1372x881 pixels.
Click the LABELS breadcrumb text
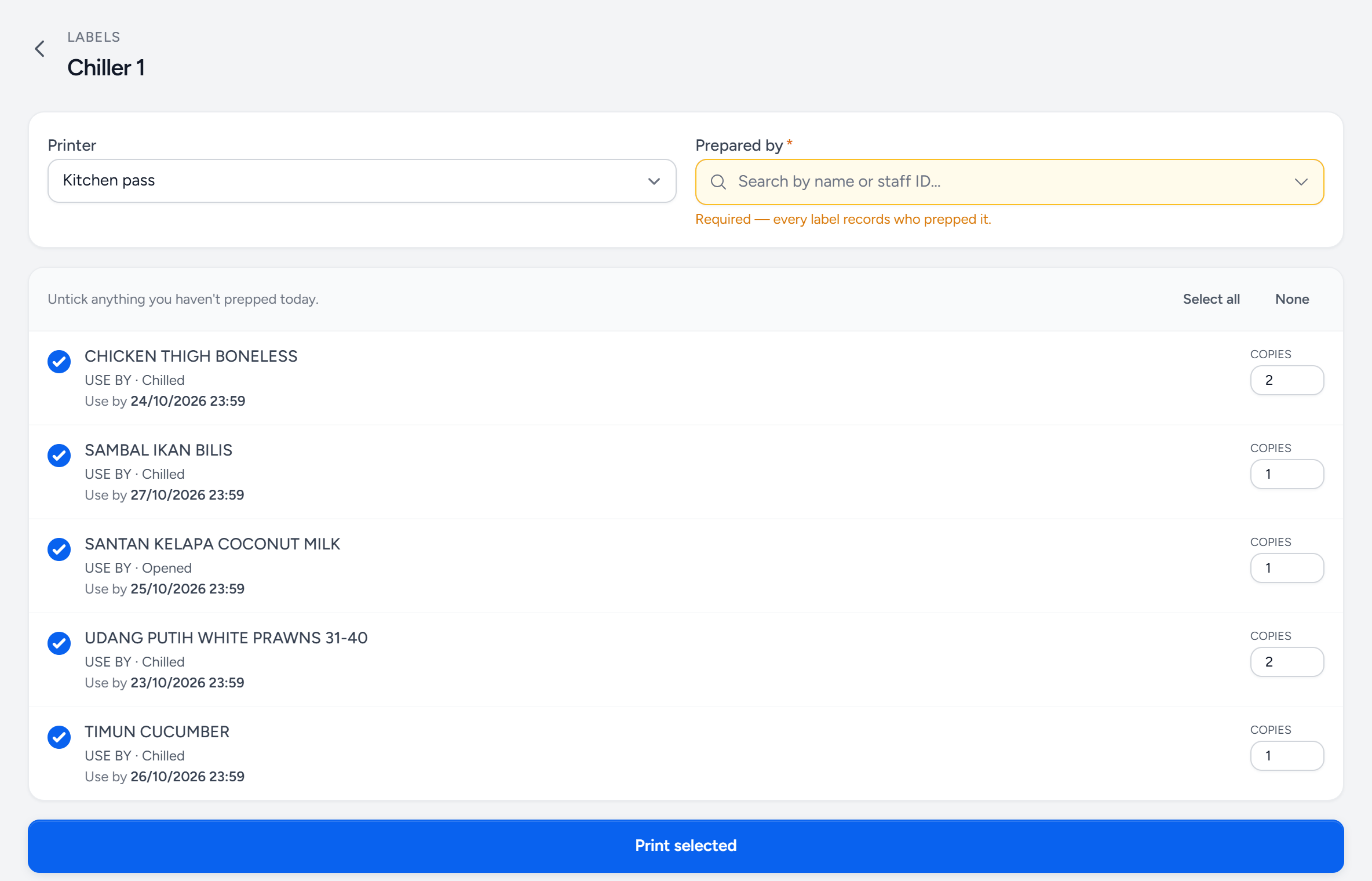(x=94, y=37)
